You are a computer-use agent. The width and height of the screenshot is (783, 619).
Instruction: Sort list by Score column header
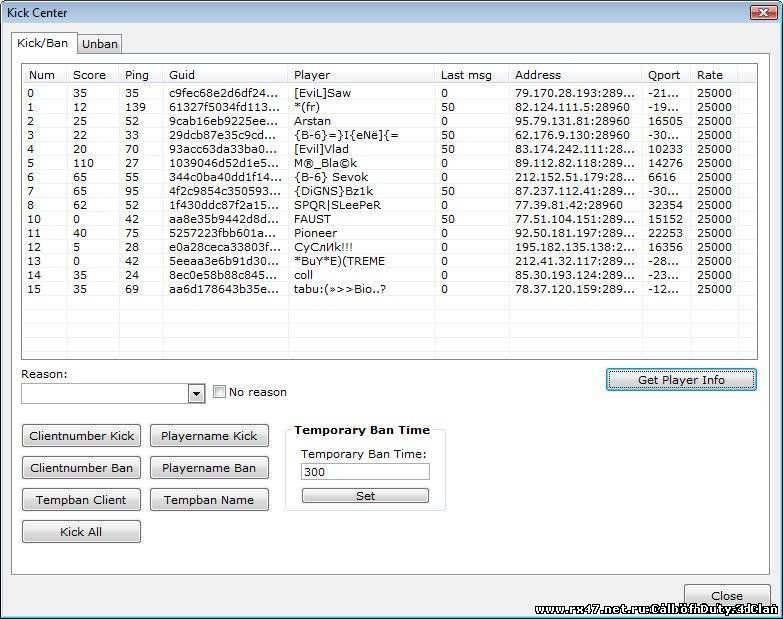pyautogui.click(x=89, y=75)
